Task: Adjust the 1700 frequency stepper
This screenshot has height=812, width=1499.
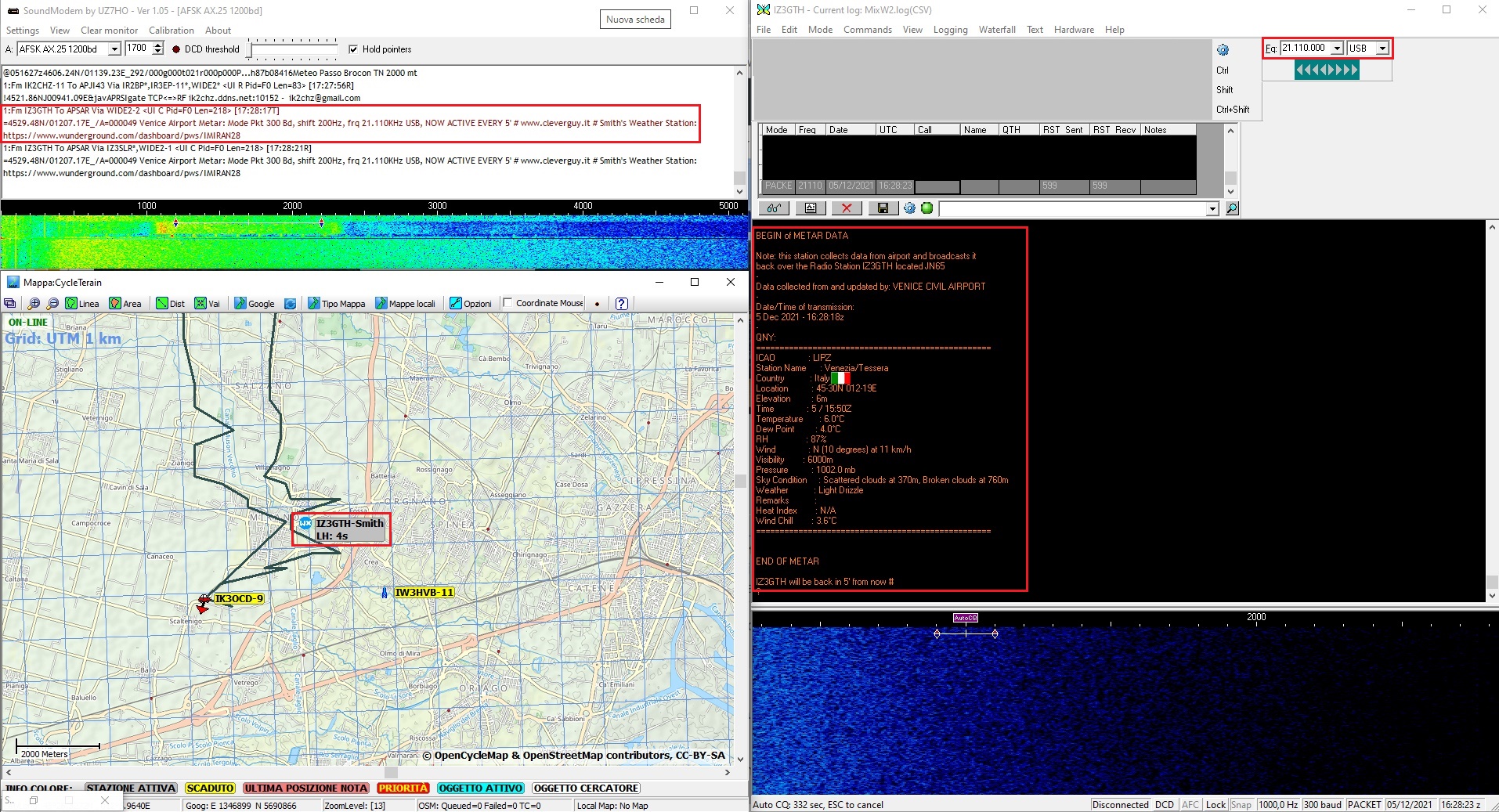Action: (x=158, y=49)
